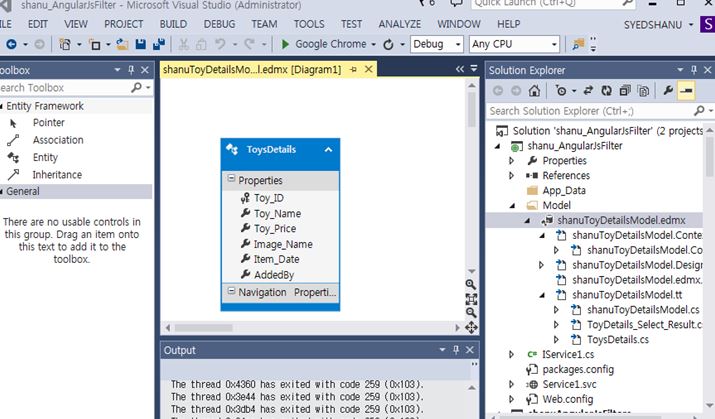Select shanuToyDetailsModel.edmx in Solution Explorer
The height and width of the screenshot is (419, 715).
pos(621,221)
